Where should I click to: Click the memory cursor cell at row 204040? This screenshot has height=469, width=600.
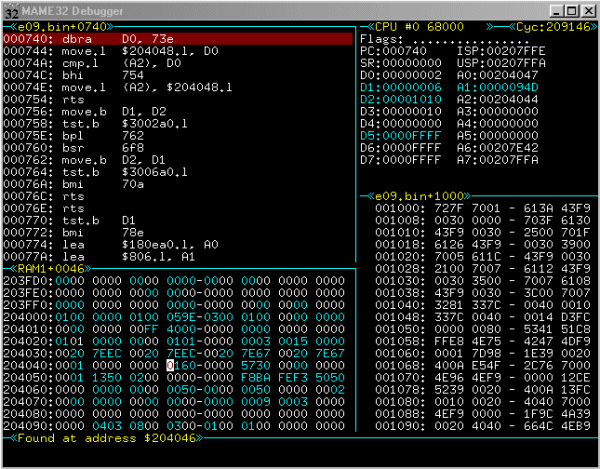click(170, 366)
